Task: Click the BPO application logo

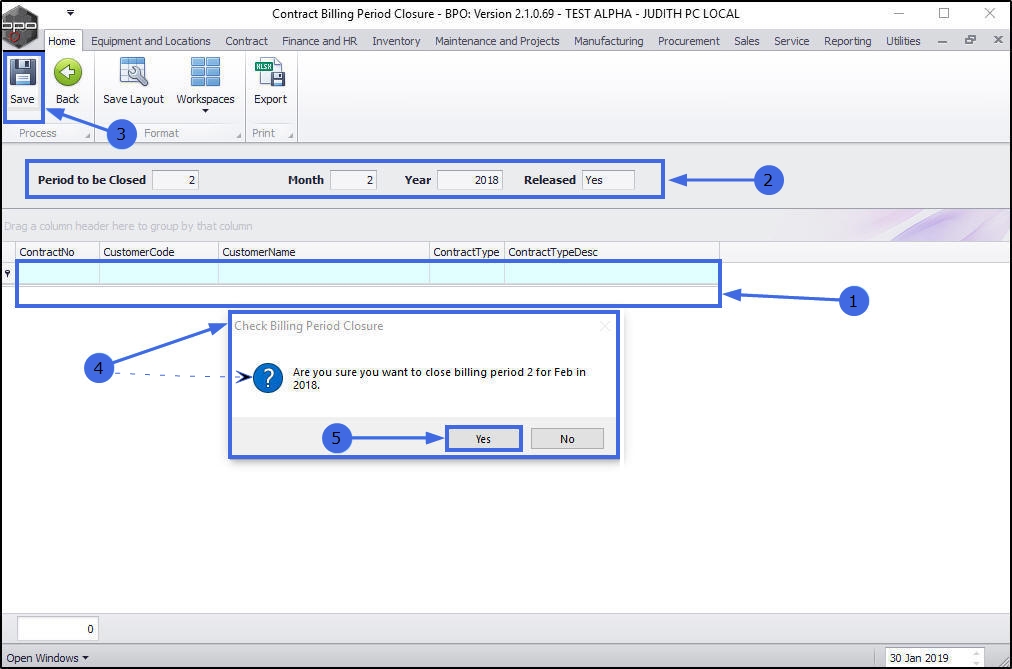Action: pyautogui.click(x=19, y=26)
